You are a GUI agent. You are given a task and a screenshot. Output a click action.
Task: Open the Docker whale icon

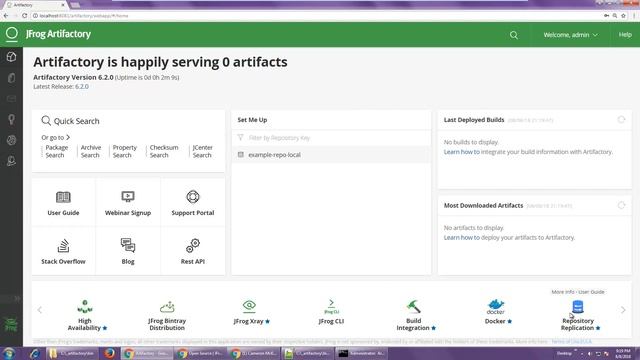pyautogui.click(x=496, y=306)
